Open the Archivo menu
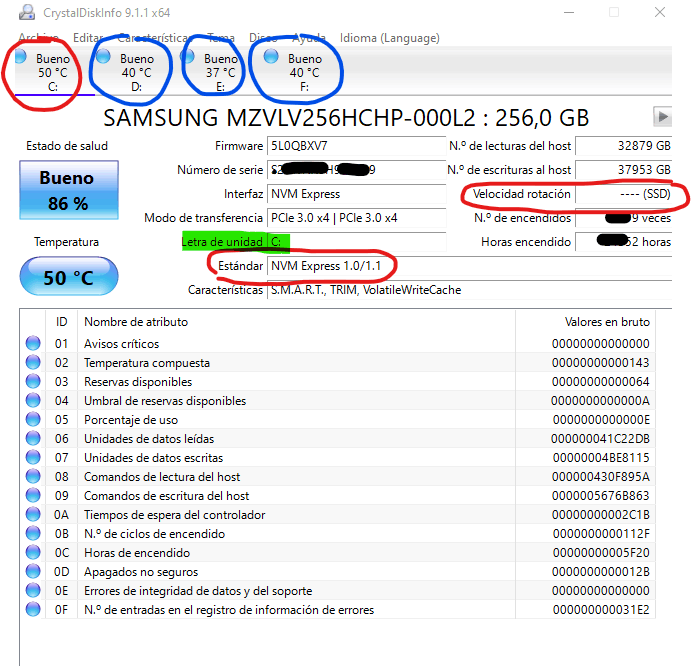 tap(38, 38)
